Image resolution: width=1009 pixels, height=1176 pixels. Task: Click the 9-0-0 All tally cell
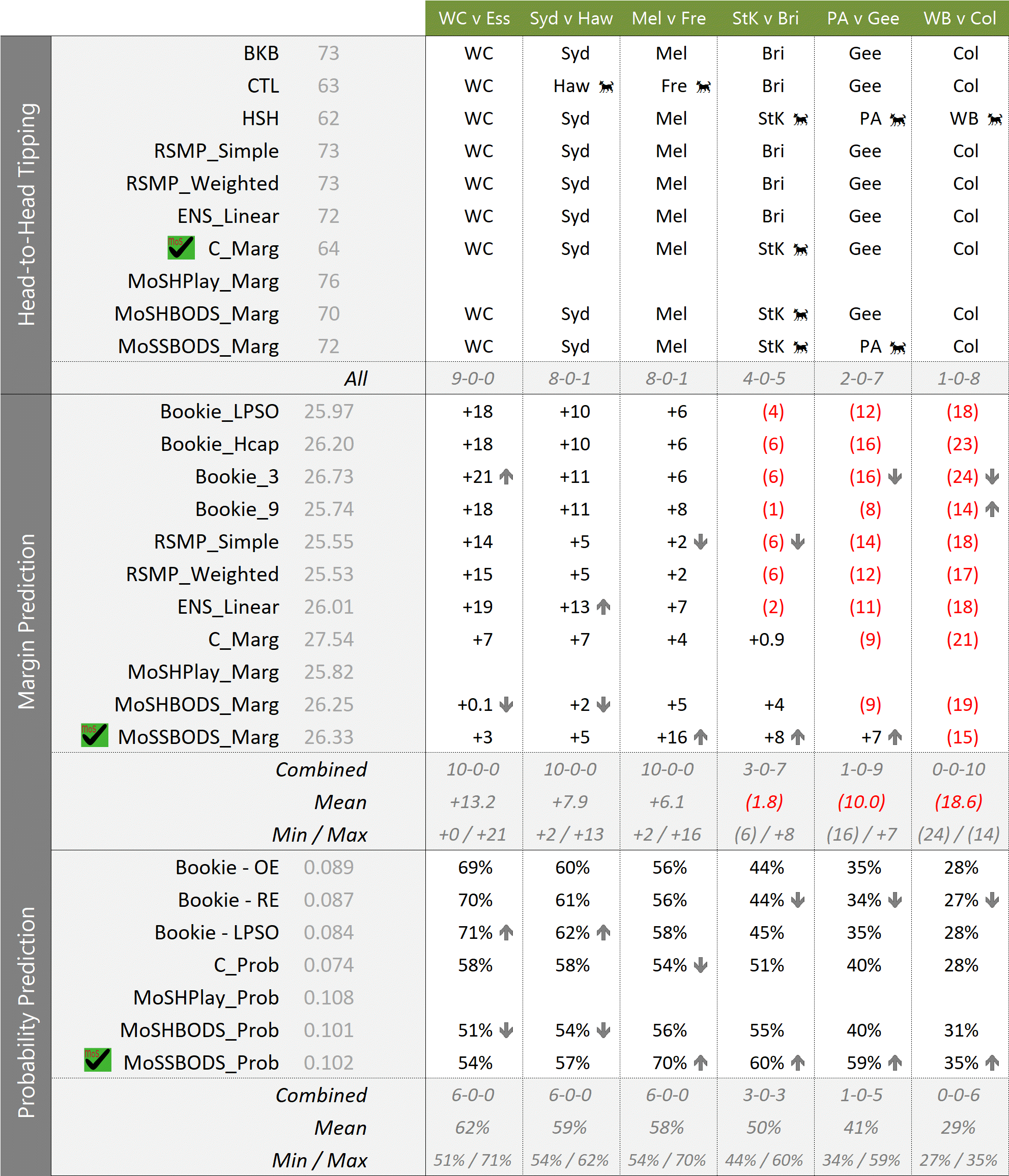pos(473,379)
